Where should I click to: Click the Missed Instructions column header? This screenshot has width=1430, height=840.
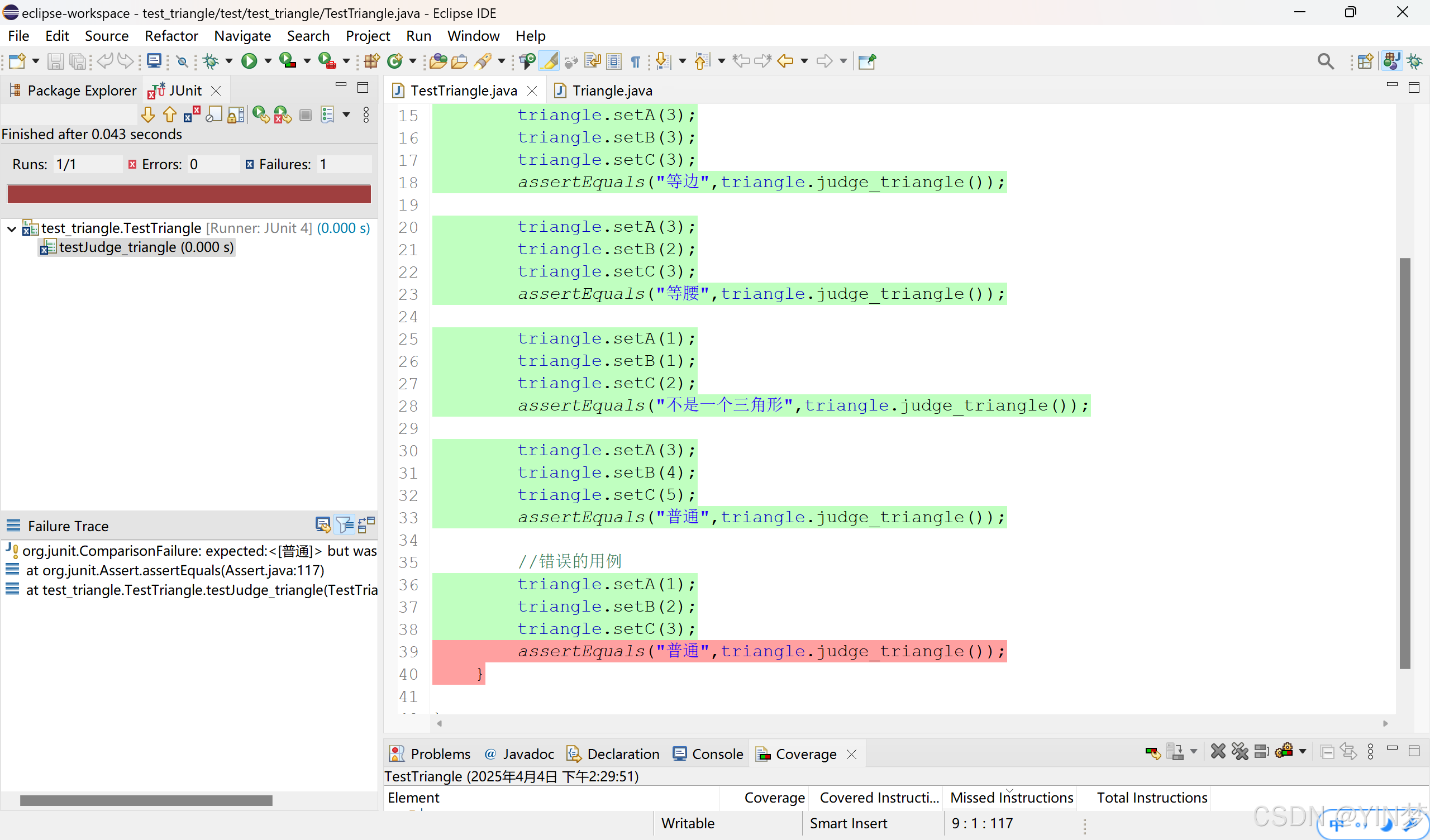click(x=1011, y=798)
